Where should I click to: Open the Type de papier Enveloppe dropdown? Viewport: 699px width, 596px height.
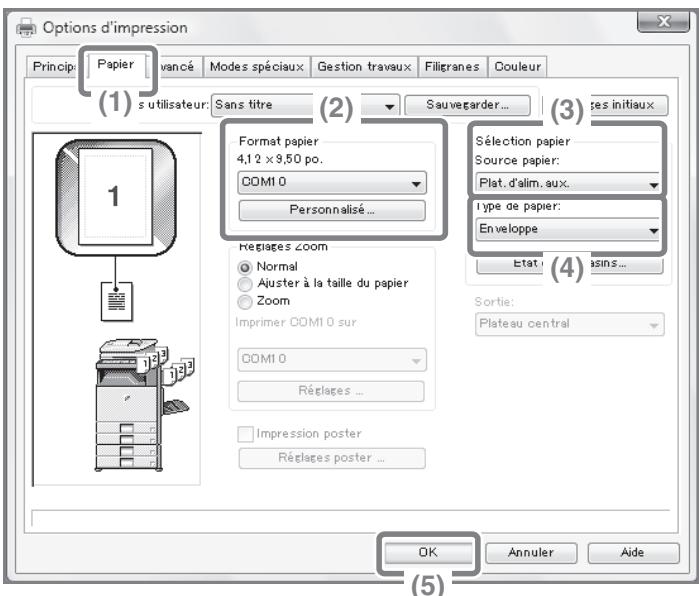567,230
